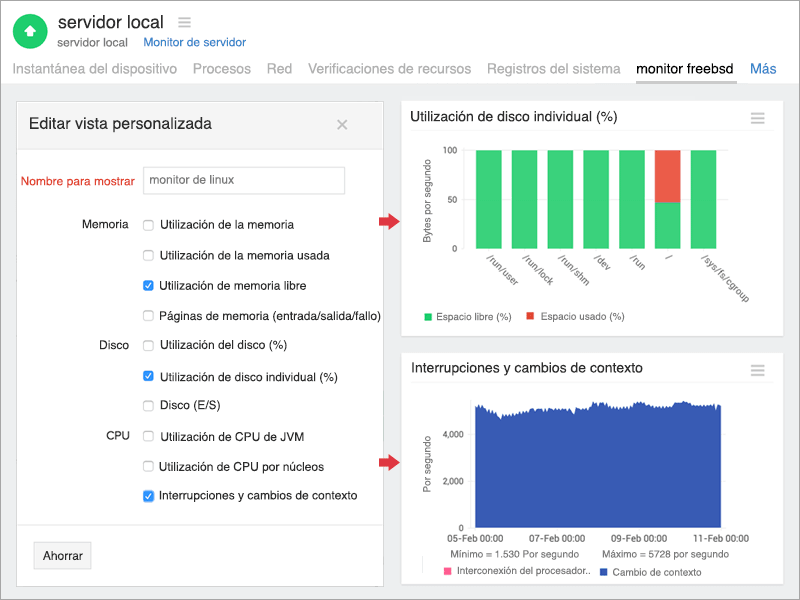800x600 pixels.
Task: Close the Editar vista personalizada dialog
Action: coord(342,125)
